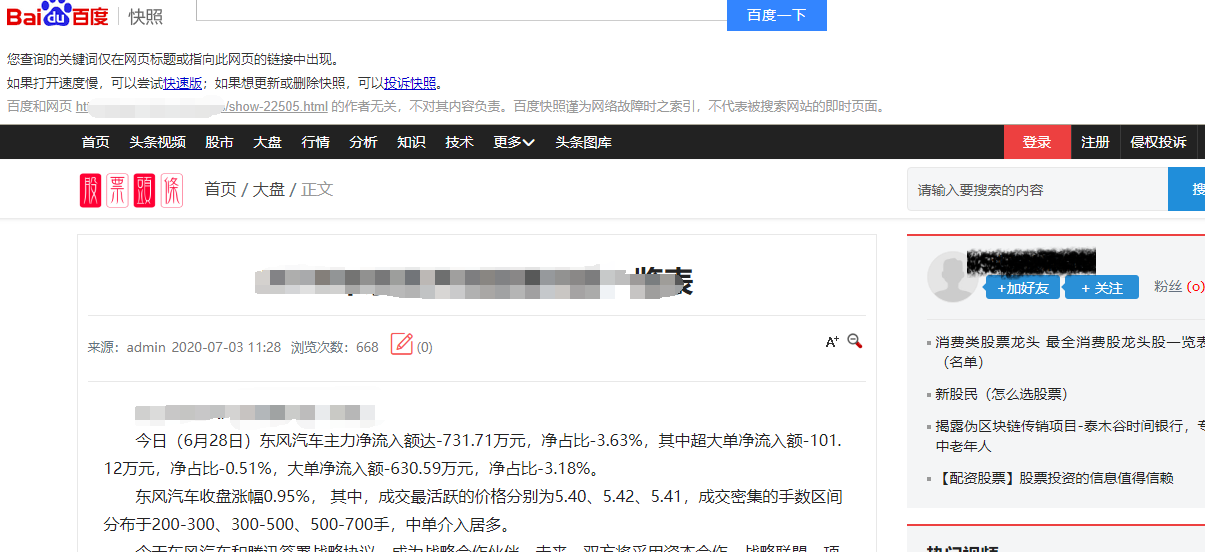Click the 粉丝 (0) follower count

coord(1179,287)
